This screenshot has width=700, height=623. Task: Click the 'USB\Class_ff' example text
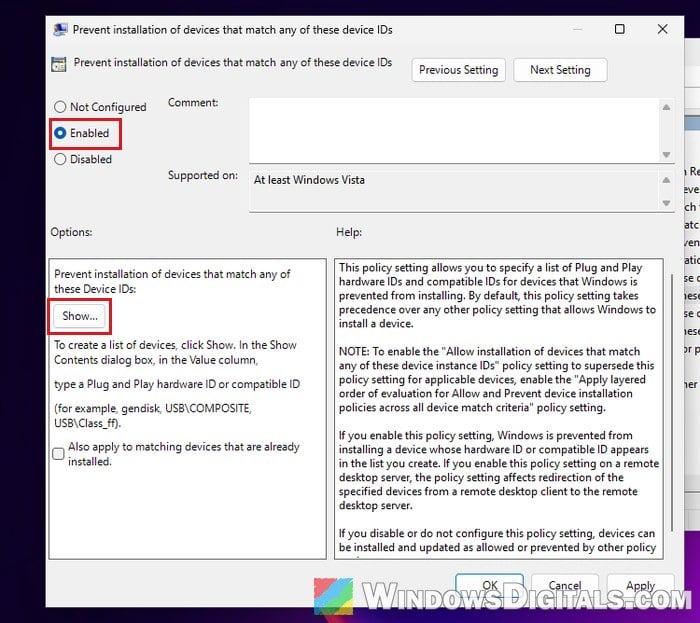[x=87, y=423]
